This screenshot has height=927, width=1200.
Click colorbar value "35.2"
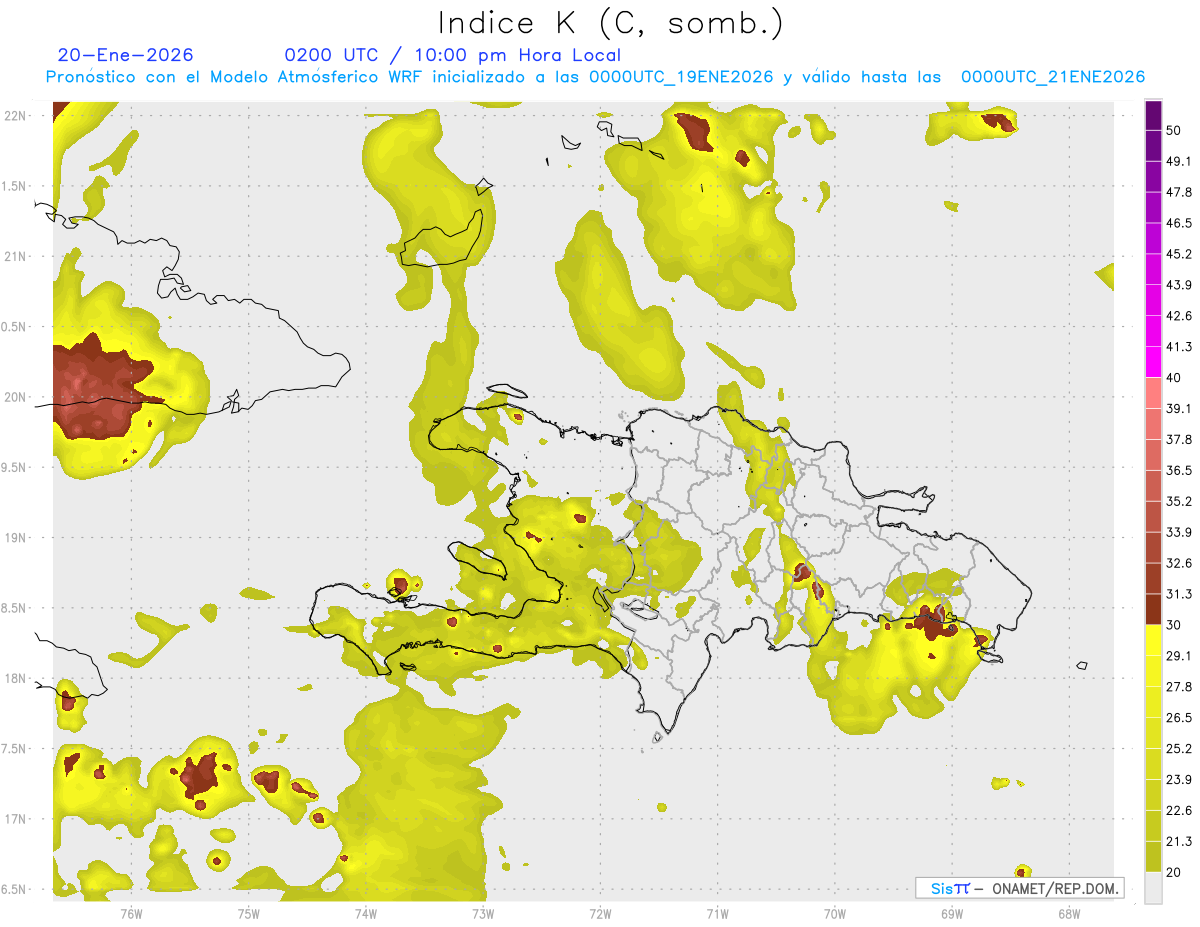tap(1180, 501)
